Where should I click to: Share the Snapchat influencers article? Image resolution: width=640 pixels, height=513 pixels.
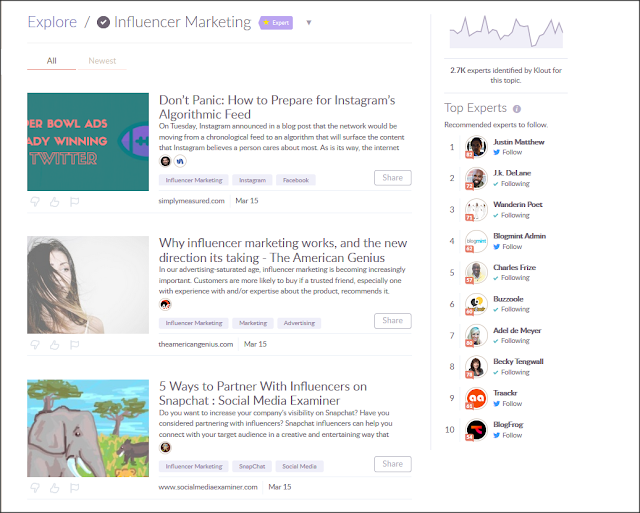(393, 464)
